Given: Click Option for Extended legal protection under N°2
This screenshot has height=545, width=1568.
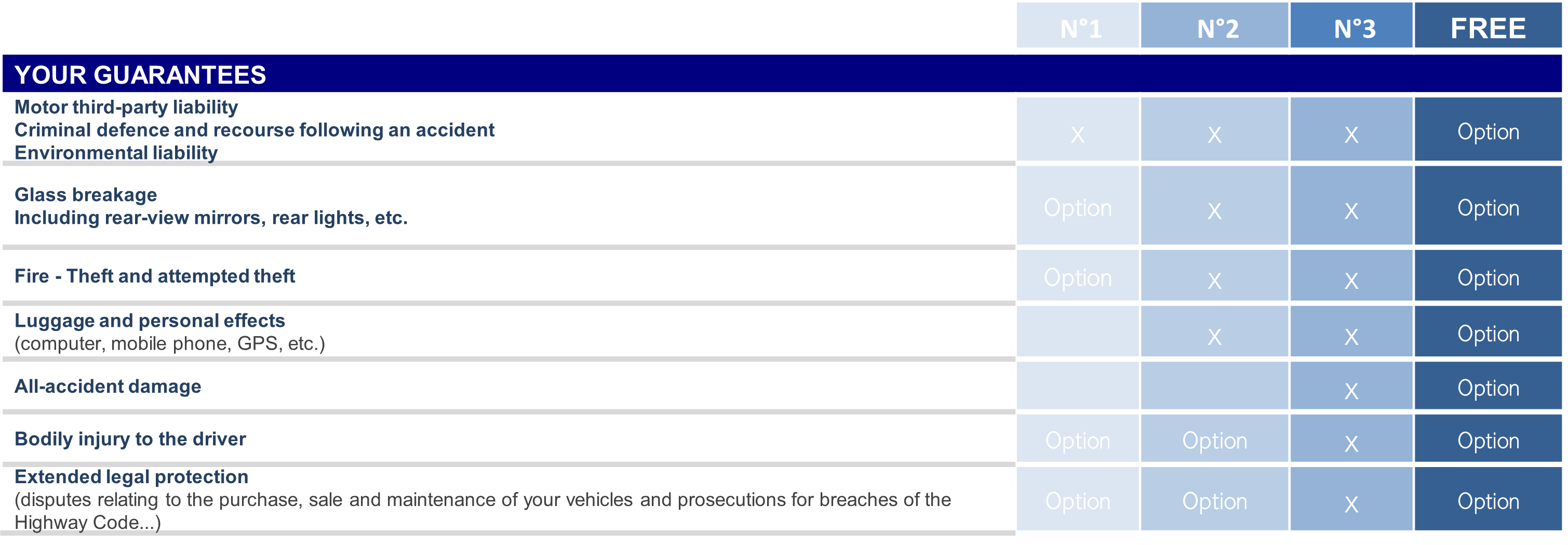Looking at the screenshot, I should (1214, 501).
